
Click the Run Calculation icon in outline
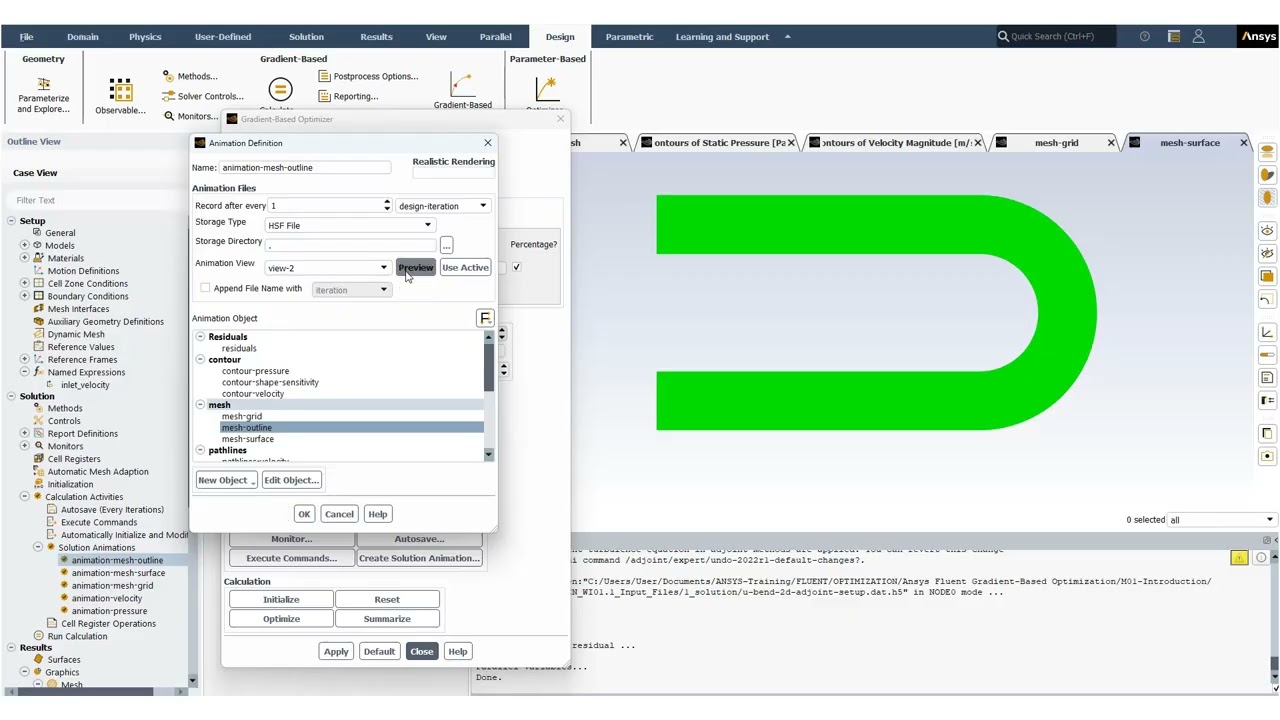point(39,636)
